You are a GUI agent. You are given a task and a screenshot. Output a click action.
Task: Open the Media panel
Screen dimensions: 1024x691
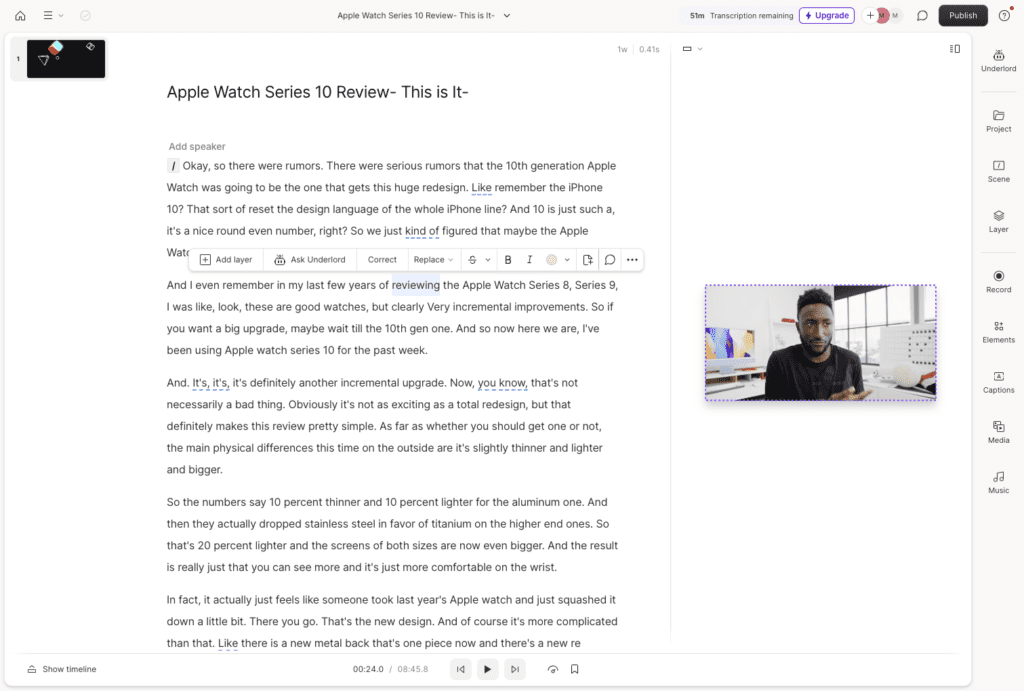[999, 432]
